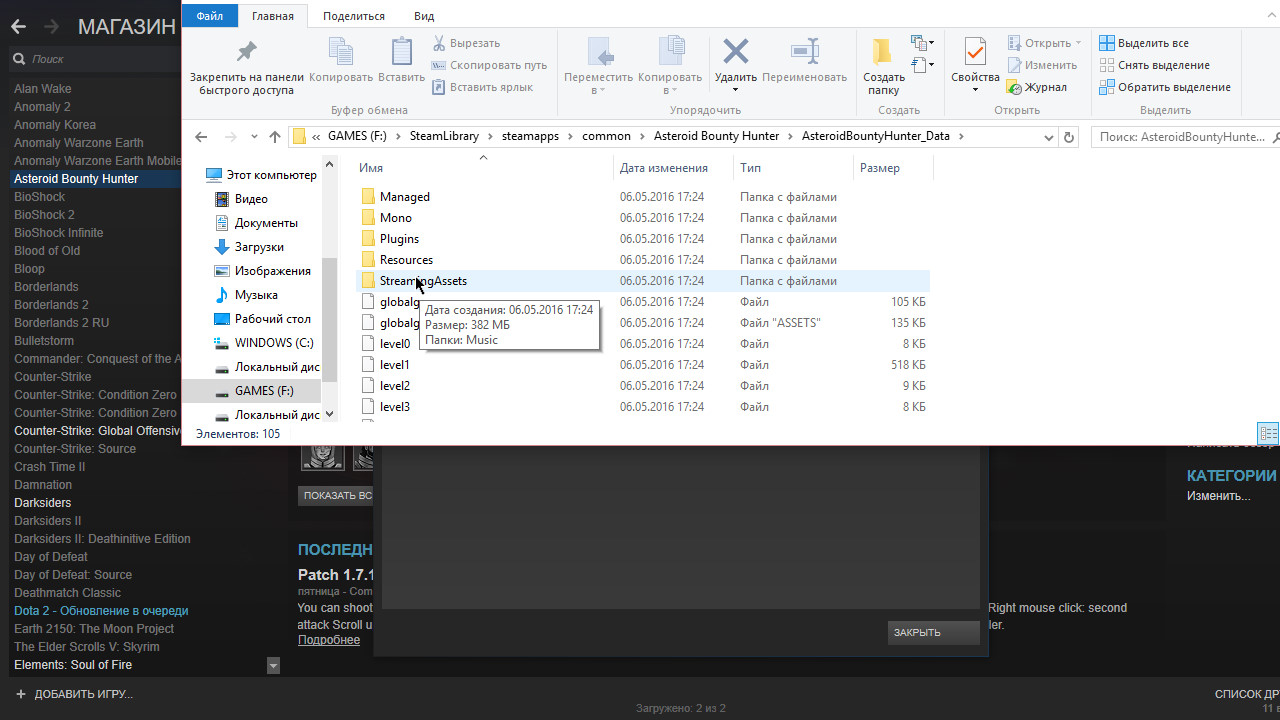Click Журнал in the ribbon
Screen dimensions: 1280x720
tap(1037, 87)
